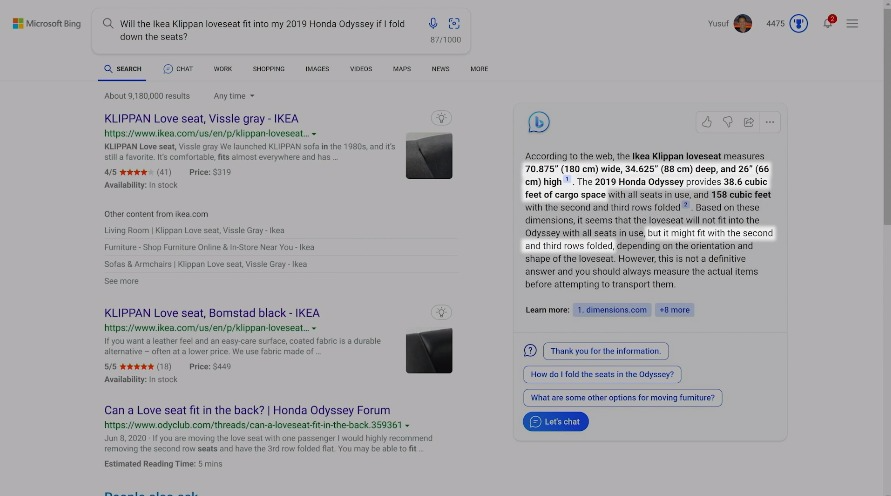Image resolution: width=891 pixels, height=496 pixels.
Task: Open Can a Love seat fit in the back link
Action: (247, 410)
